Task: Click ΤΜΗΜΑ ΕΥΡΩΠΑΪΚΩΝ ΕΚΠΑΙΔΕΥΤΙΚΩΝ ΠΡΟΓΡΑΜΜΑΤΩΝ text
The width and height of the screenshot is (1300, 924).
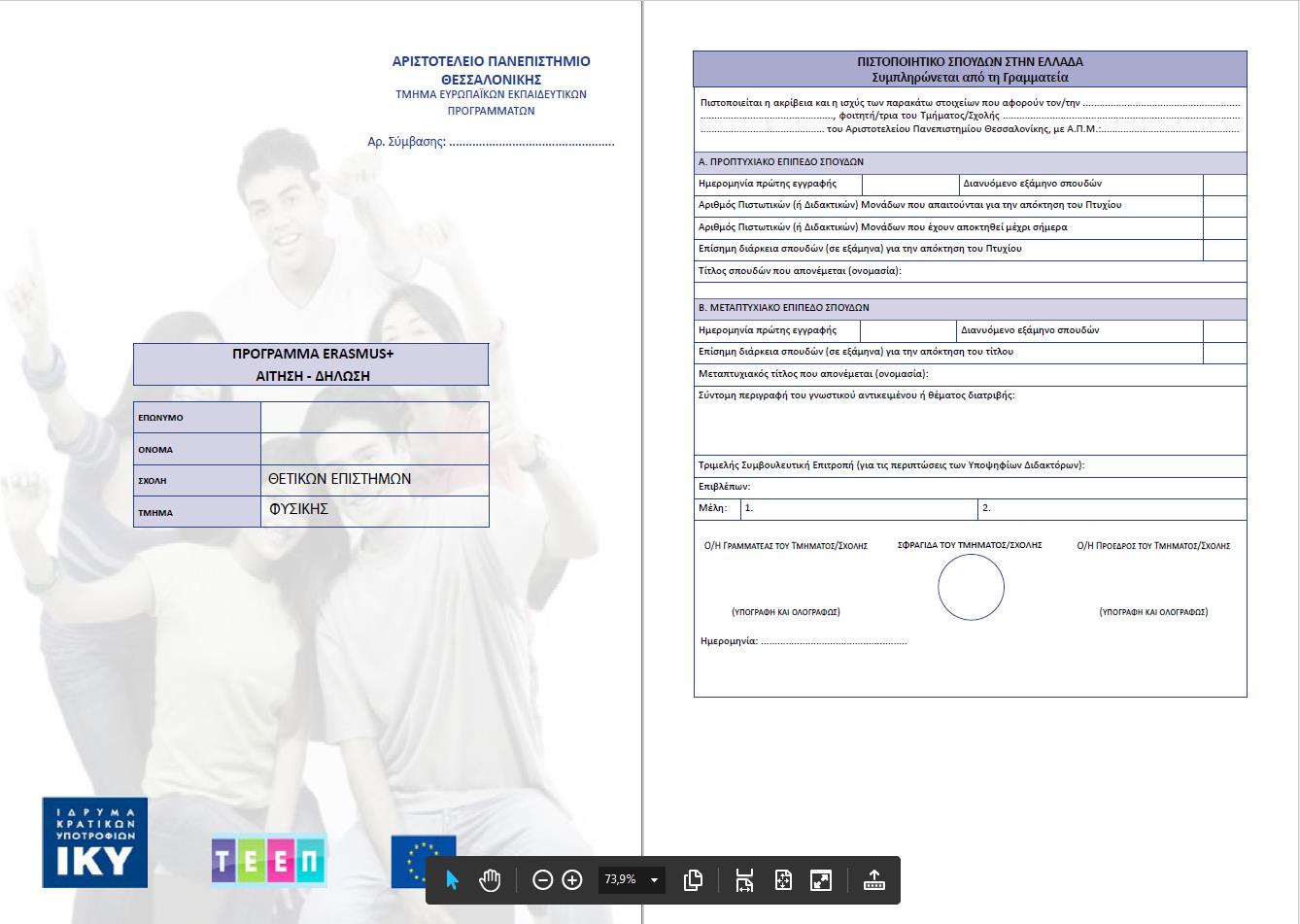Action: coord(491,103)
